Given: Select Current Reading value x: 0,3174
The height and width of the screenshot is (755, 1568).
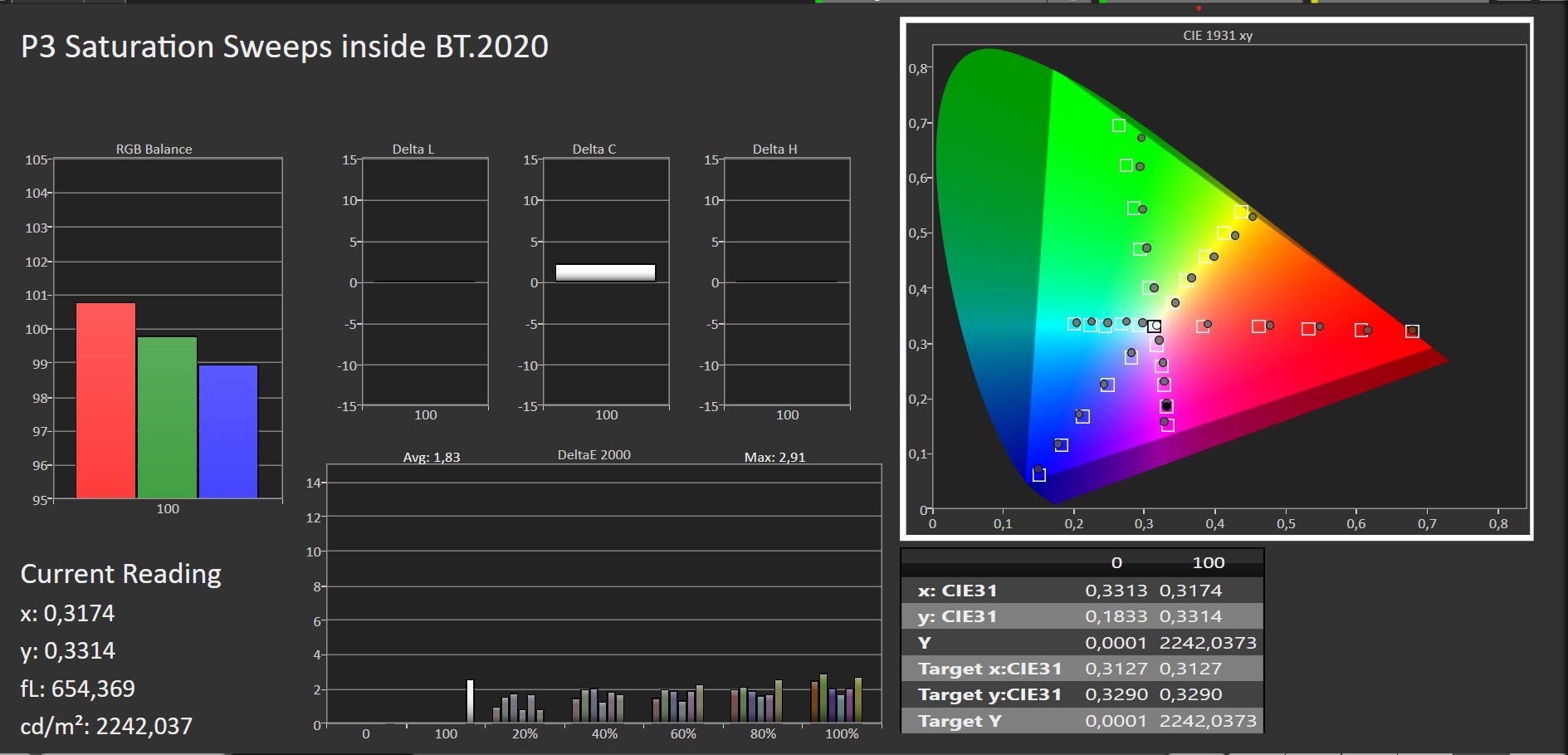Looking at the screenshot, I should 67,614.
